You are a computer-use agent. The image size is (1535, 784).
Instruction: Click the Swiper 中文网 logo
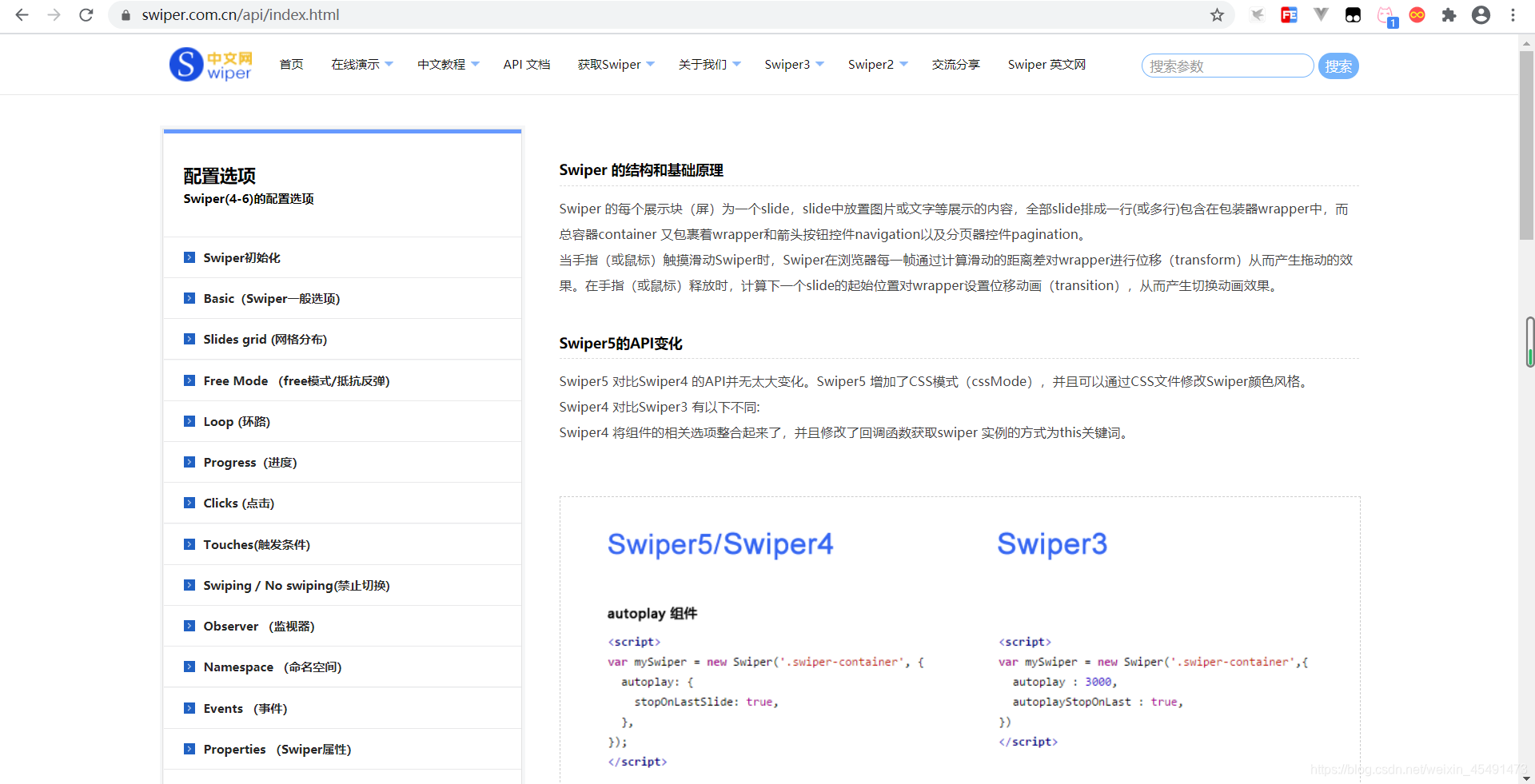tap(210, 64)
